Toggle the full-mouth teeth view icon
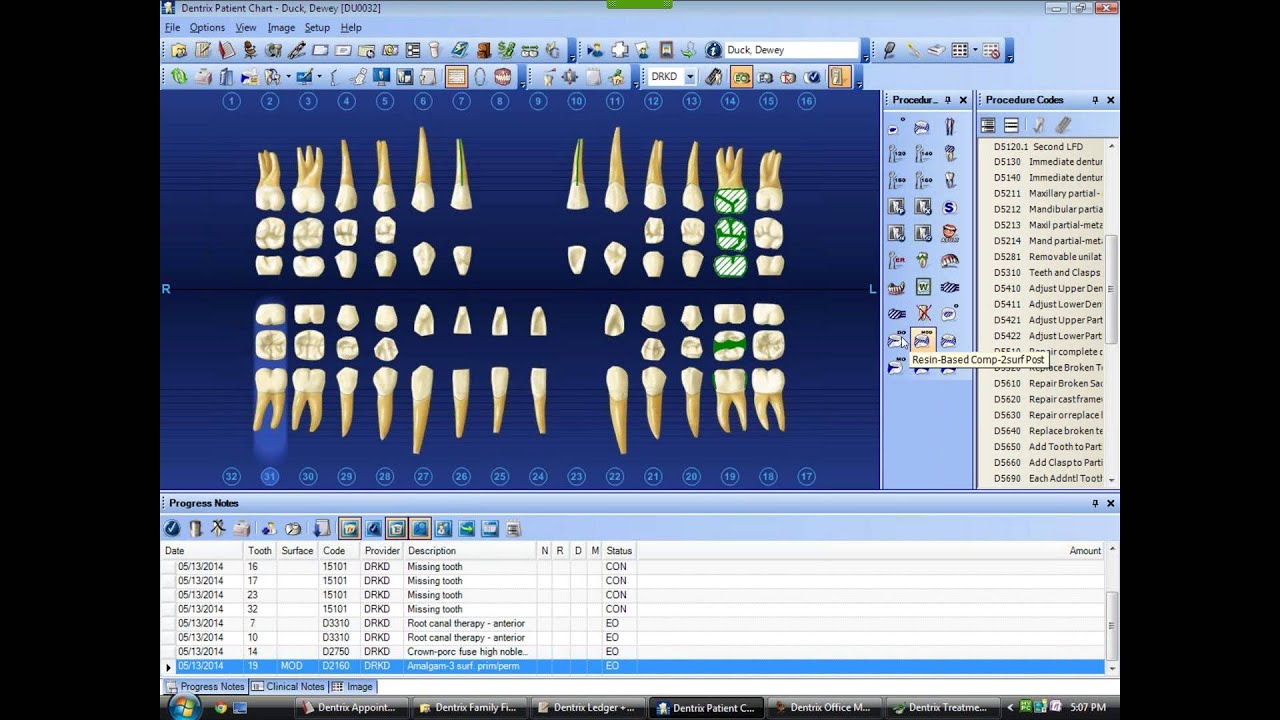Image resolution: width=1280 pixels, height=720 pixels. [x=502, y=77]
